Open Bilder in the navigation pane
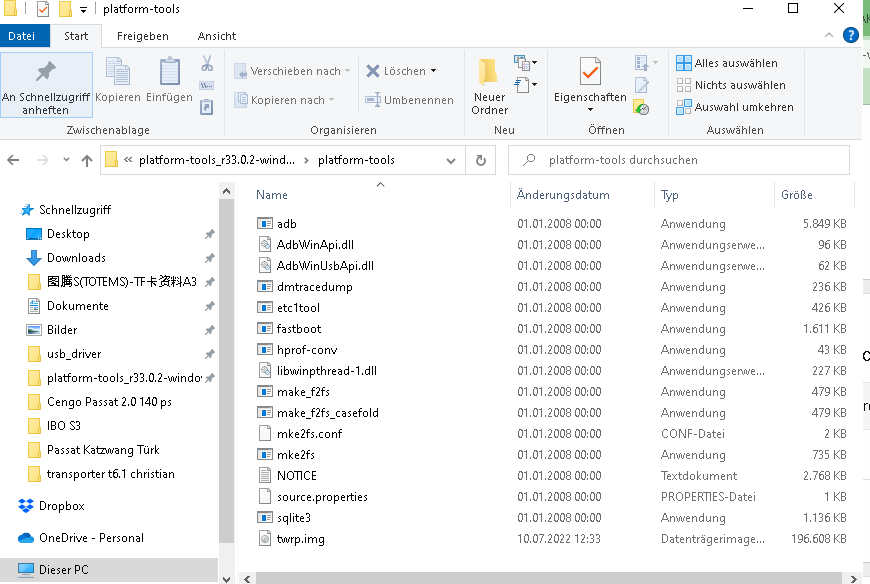This screenshot has width=870, height=584. click(x=52, y=330)
